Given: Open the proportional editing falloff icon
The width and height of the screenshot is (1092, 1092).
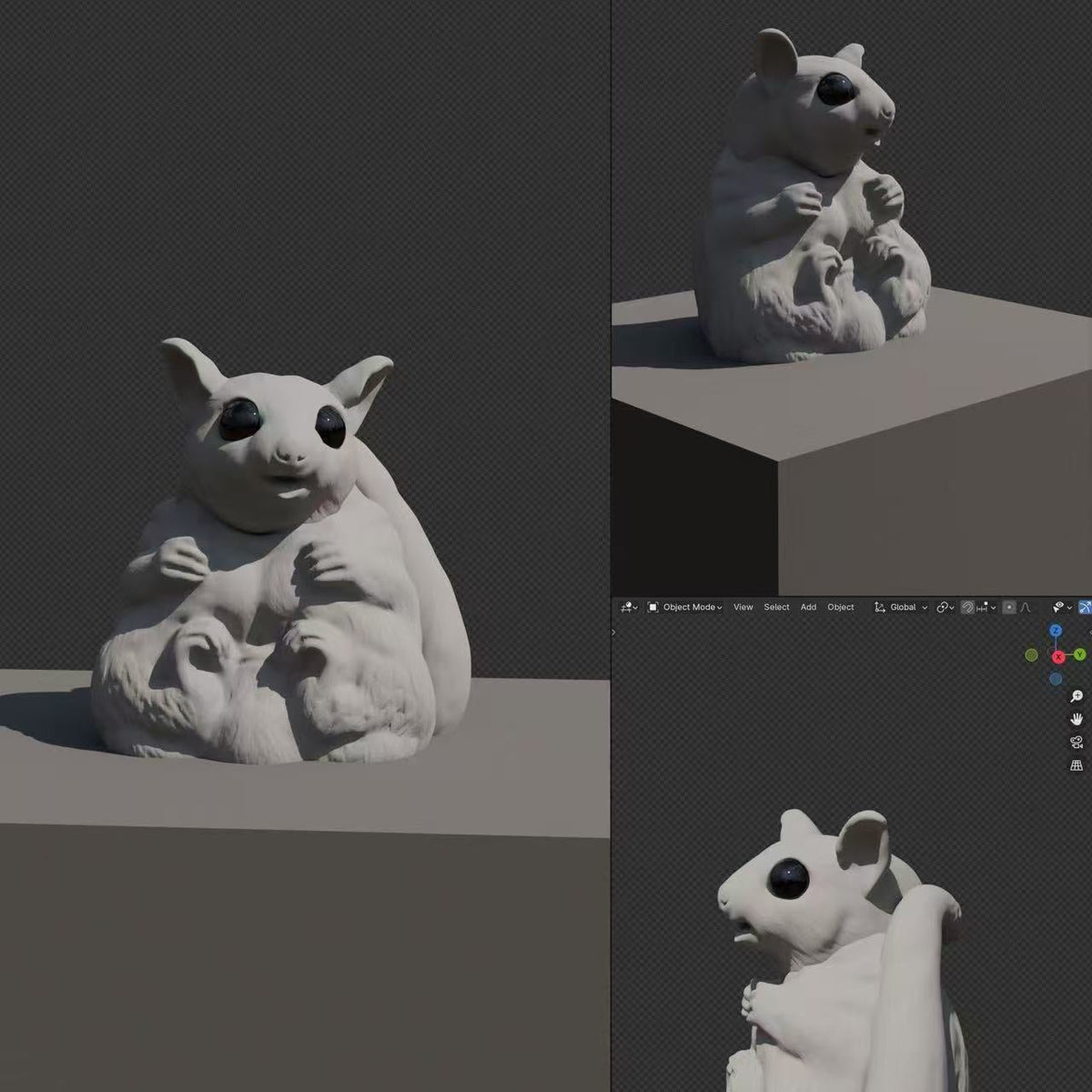Looking at the screenshot, I should click(x=1026, y=607).
